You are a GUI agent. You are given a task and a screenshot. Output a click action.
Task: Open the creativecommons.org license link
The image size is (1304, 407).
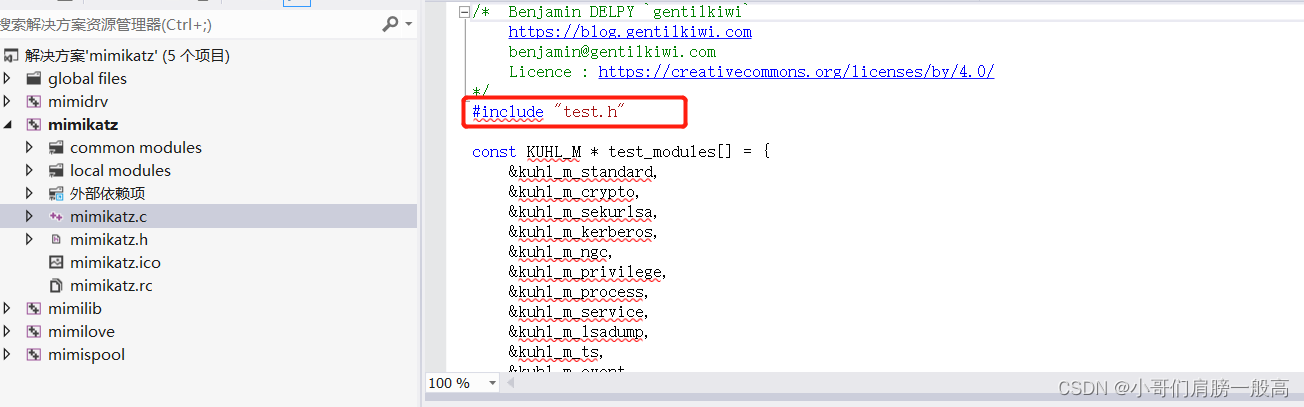(796, 72)
